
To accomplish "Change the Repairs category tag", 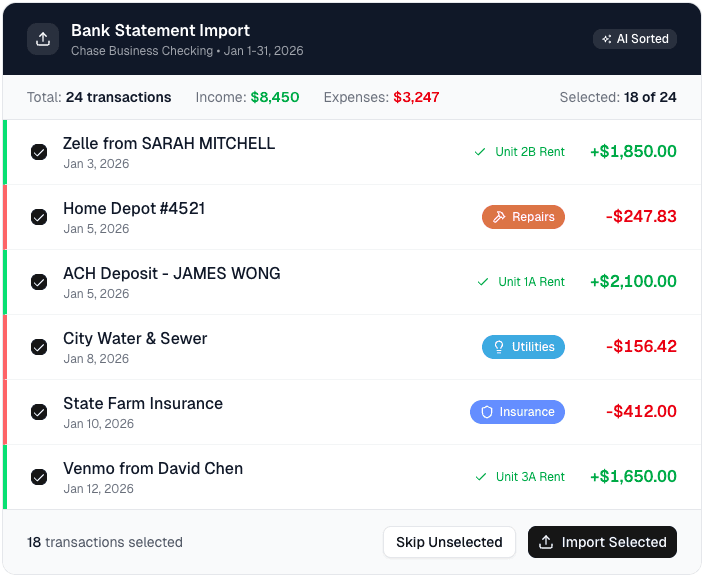I will click(x=523, y=217).
